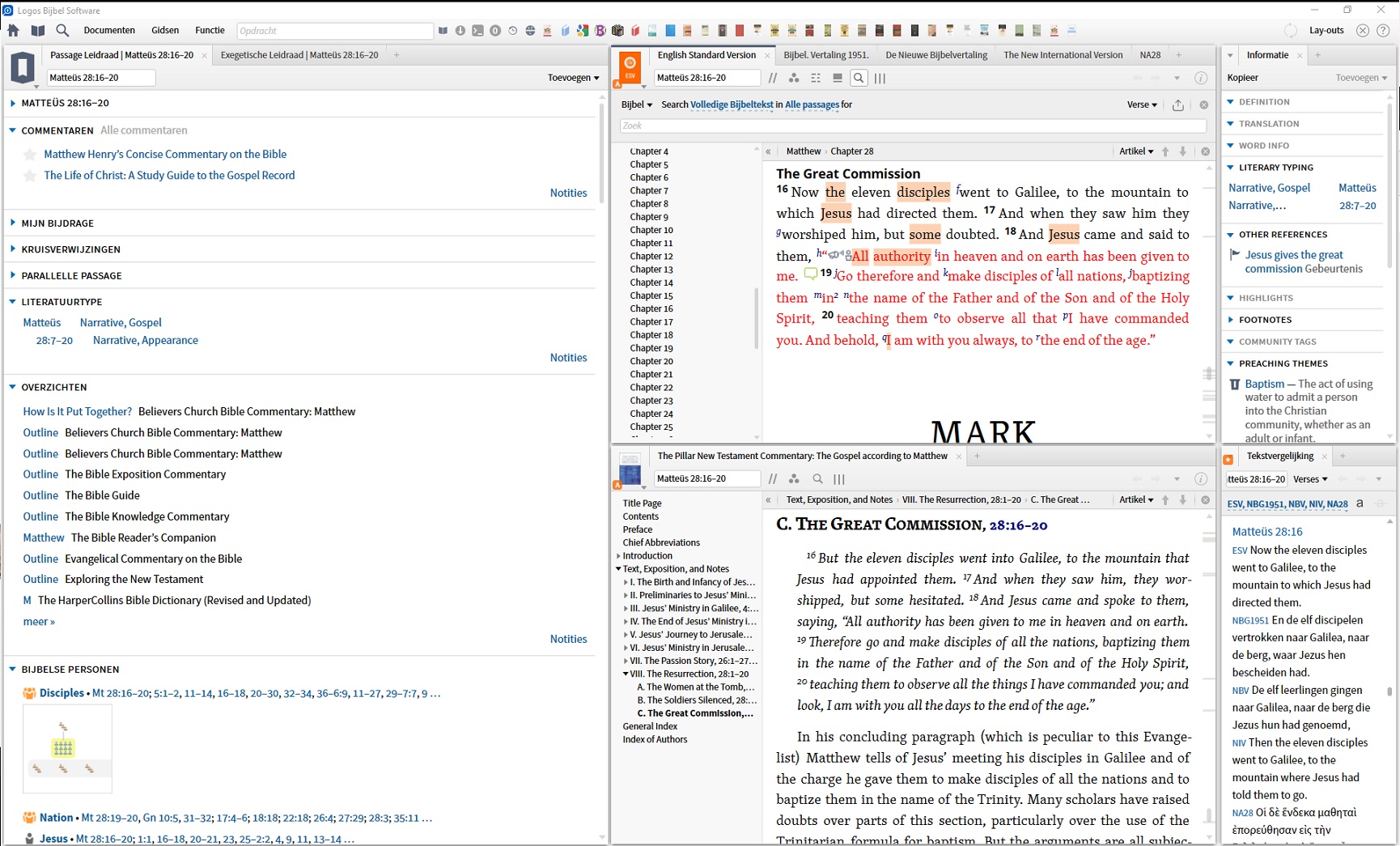
Task: Open visual filters in the Pillar Commentary panel
Action: point(794,478)
